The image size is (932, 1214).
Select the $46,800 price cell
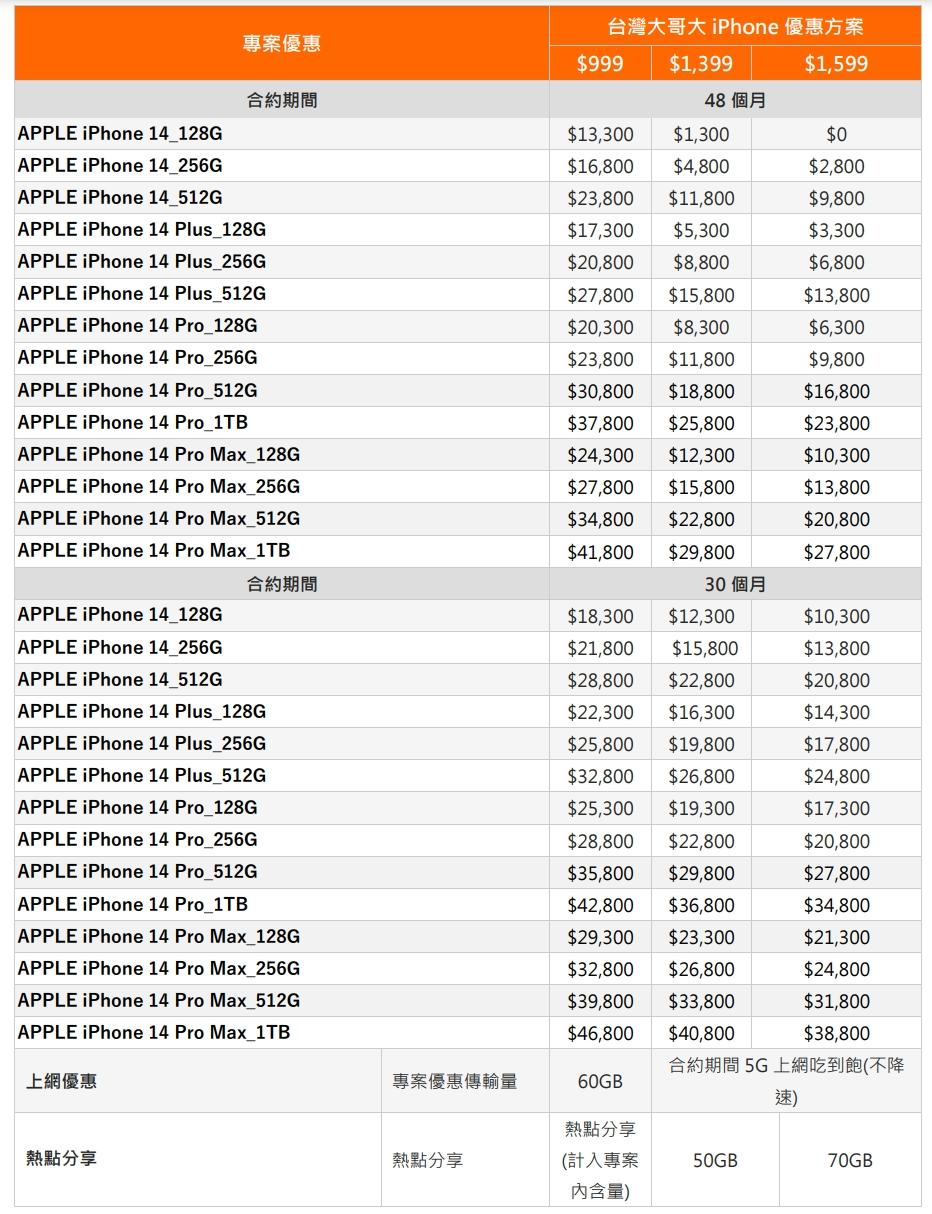(x=600, y=1033)
